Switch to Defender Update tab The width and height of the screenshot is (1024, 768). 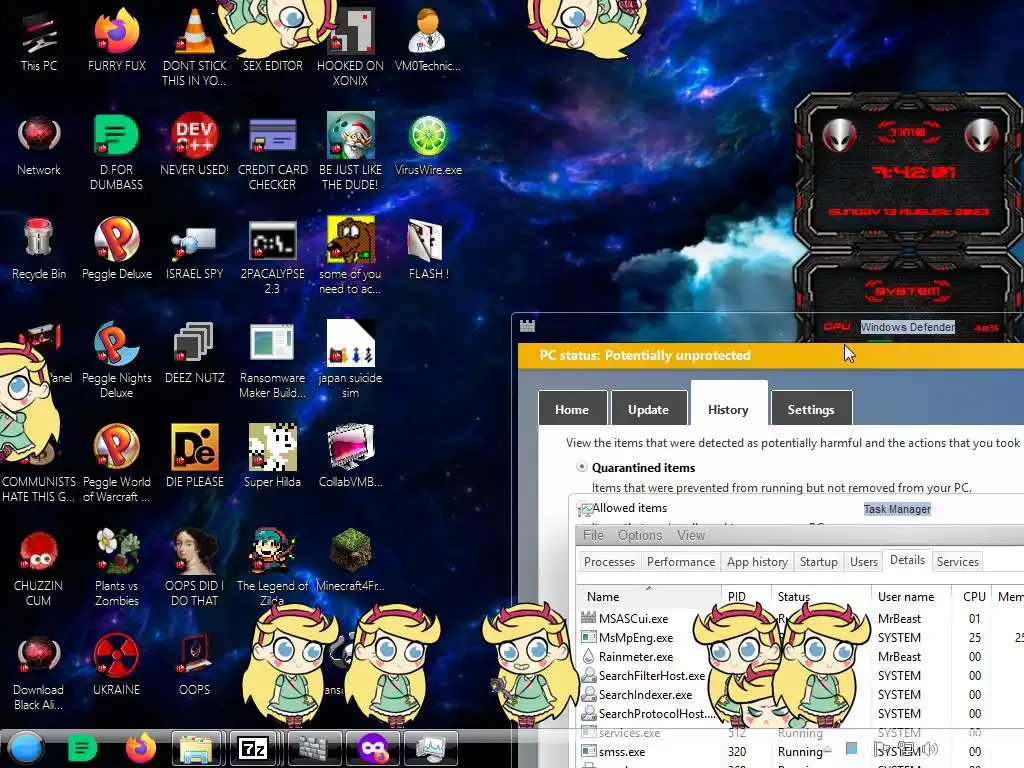(x=648, y=409)
